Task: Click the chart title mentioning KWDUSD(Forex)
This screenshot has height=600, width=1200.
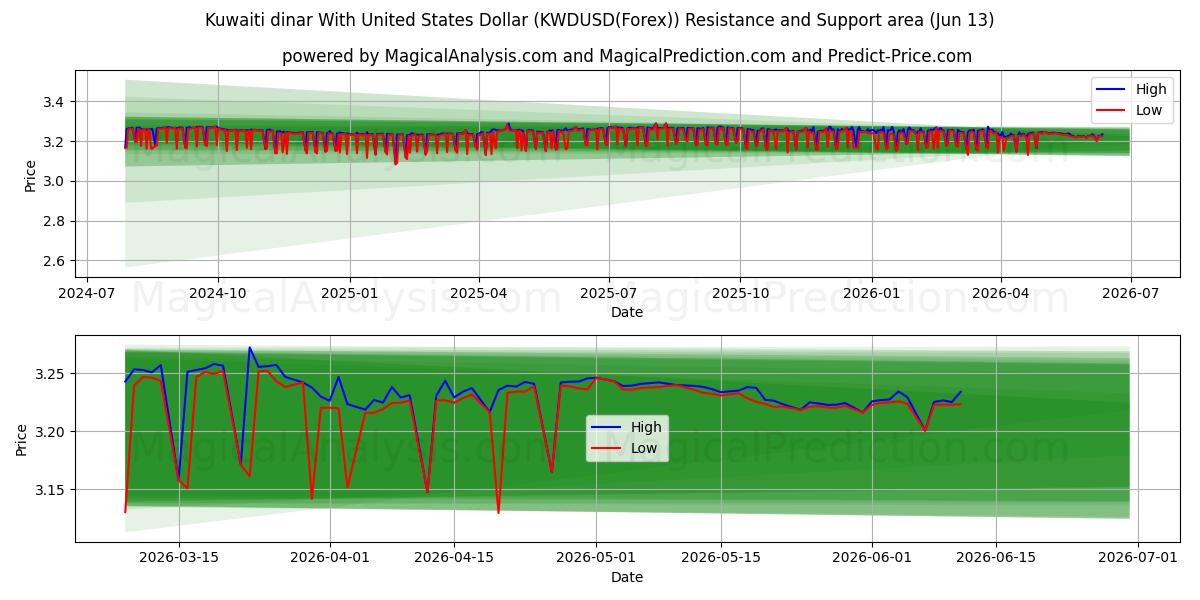Action: (x=600, y=20)
